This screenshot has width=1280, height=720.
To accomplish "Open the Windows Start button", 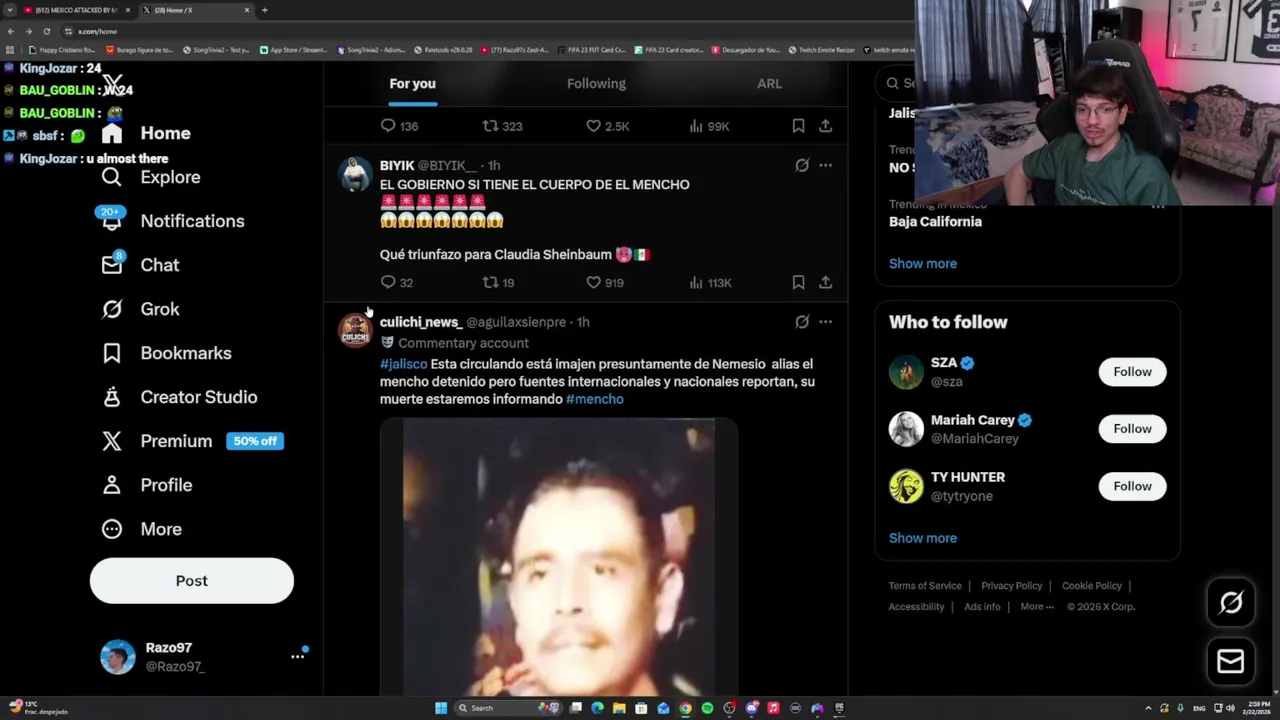I will [440, 708].
